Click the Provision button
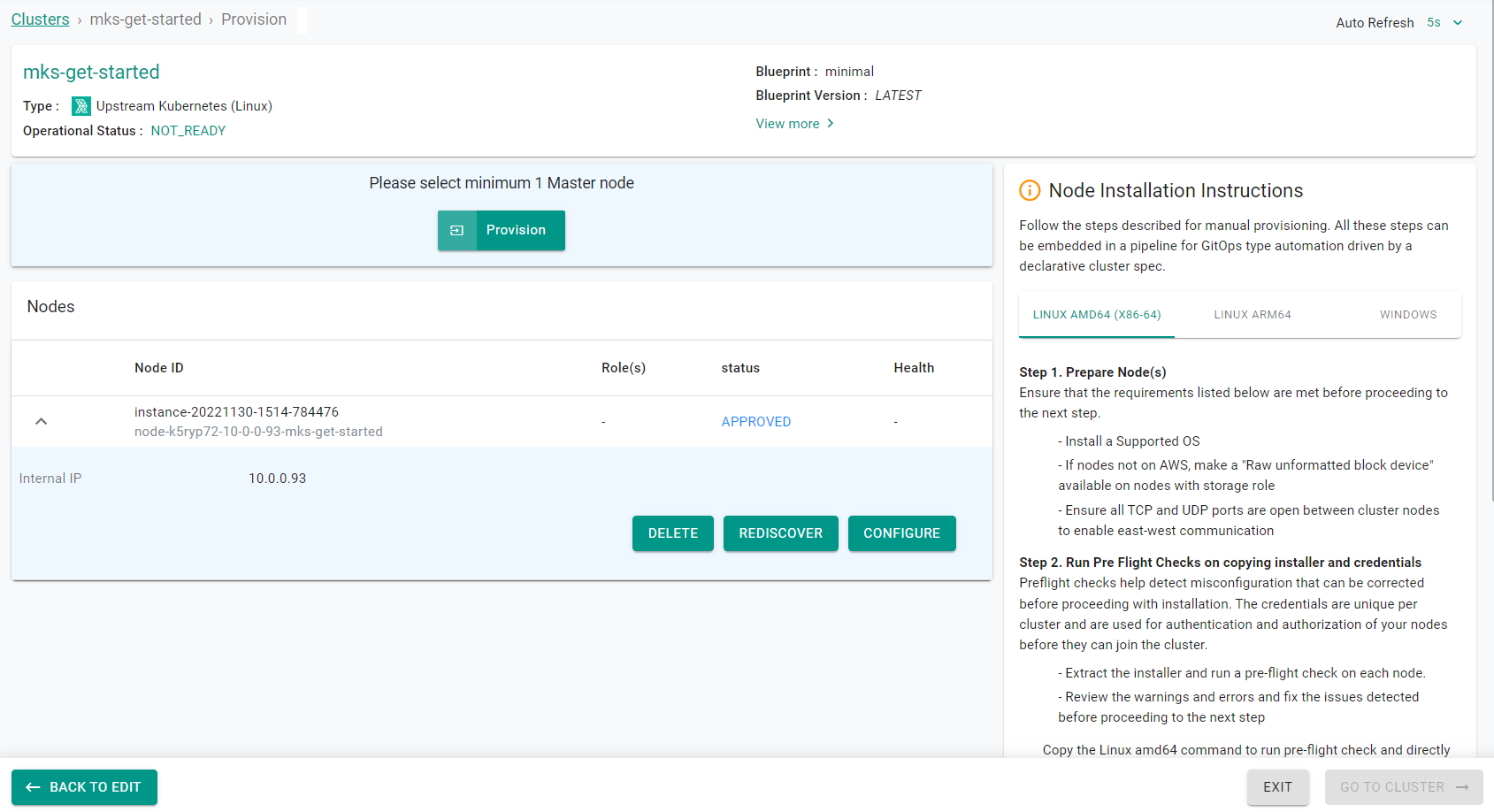The height and width of the screenshot is (812, 1494). [502, 230]
